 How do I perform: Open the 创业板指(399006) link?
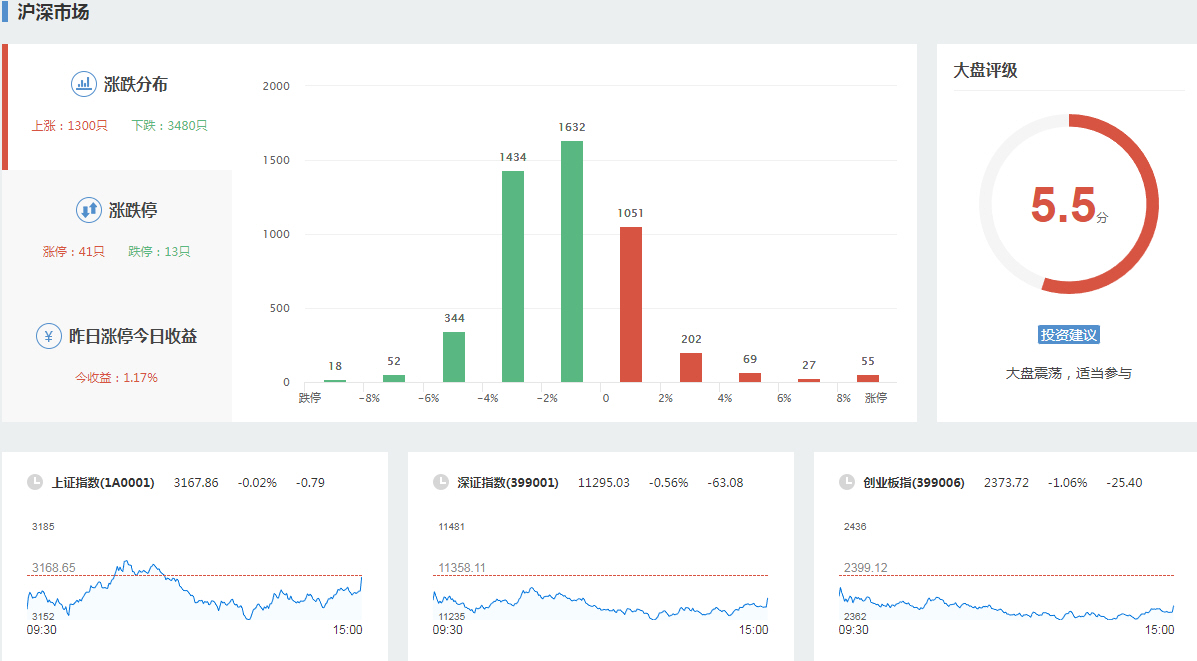coord(914,483)
